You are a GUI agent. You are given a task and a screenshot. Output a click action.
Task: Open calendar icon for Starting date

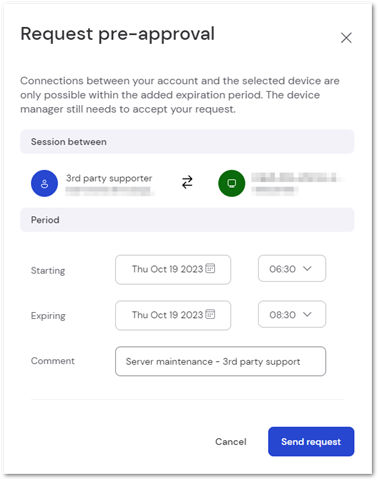[x=210, y=268]
